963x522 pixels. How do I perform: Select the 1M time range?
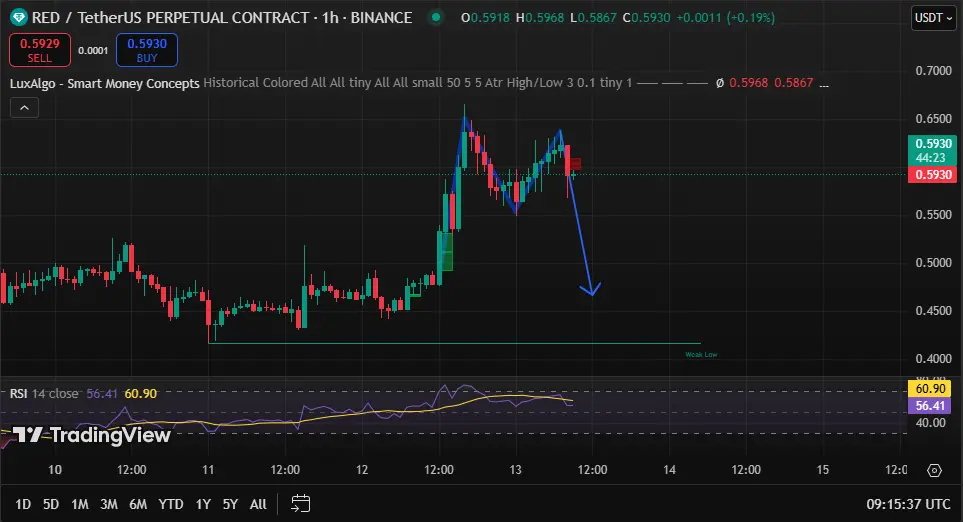80,504
